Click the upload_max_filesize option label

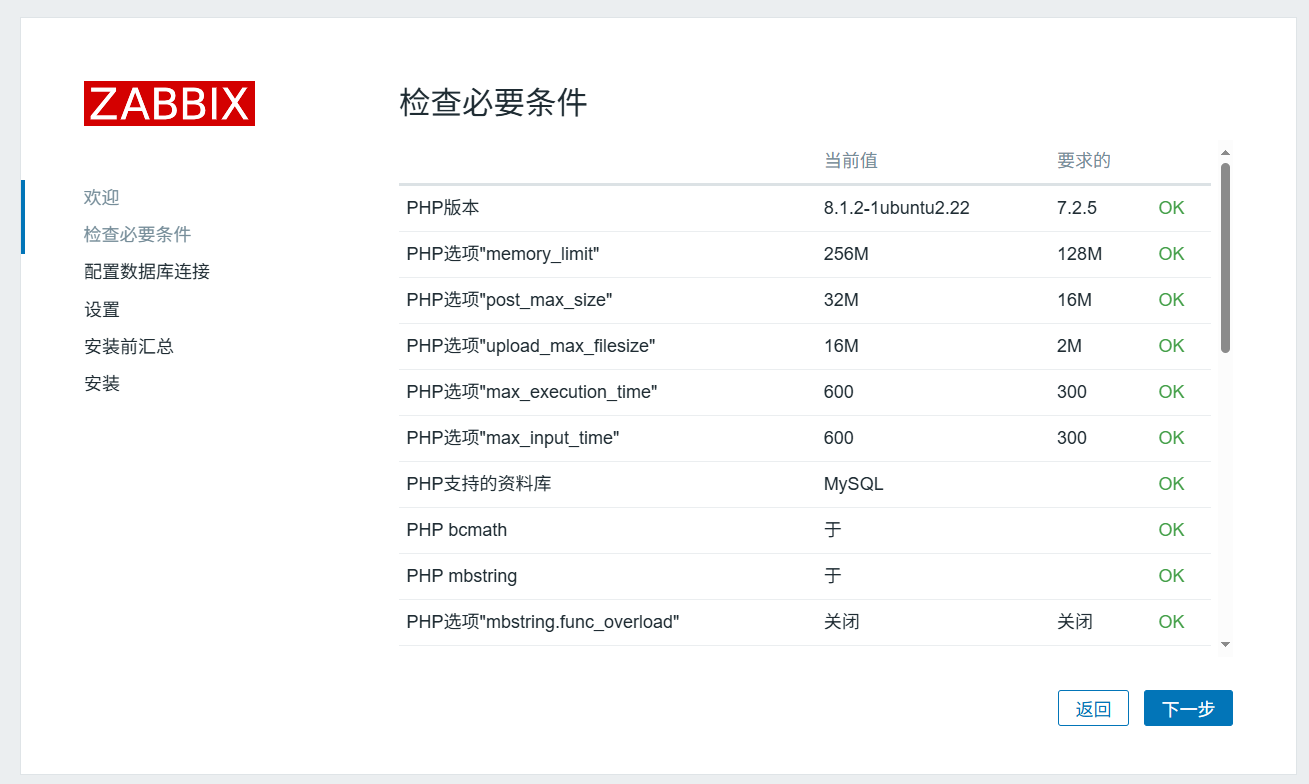(531, 346)
